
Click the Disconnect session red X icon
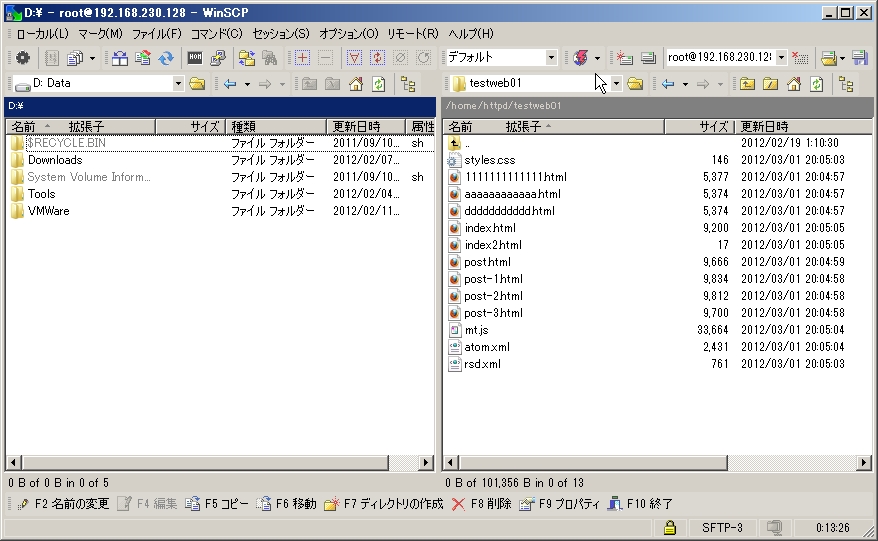pos(800,57)
